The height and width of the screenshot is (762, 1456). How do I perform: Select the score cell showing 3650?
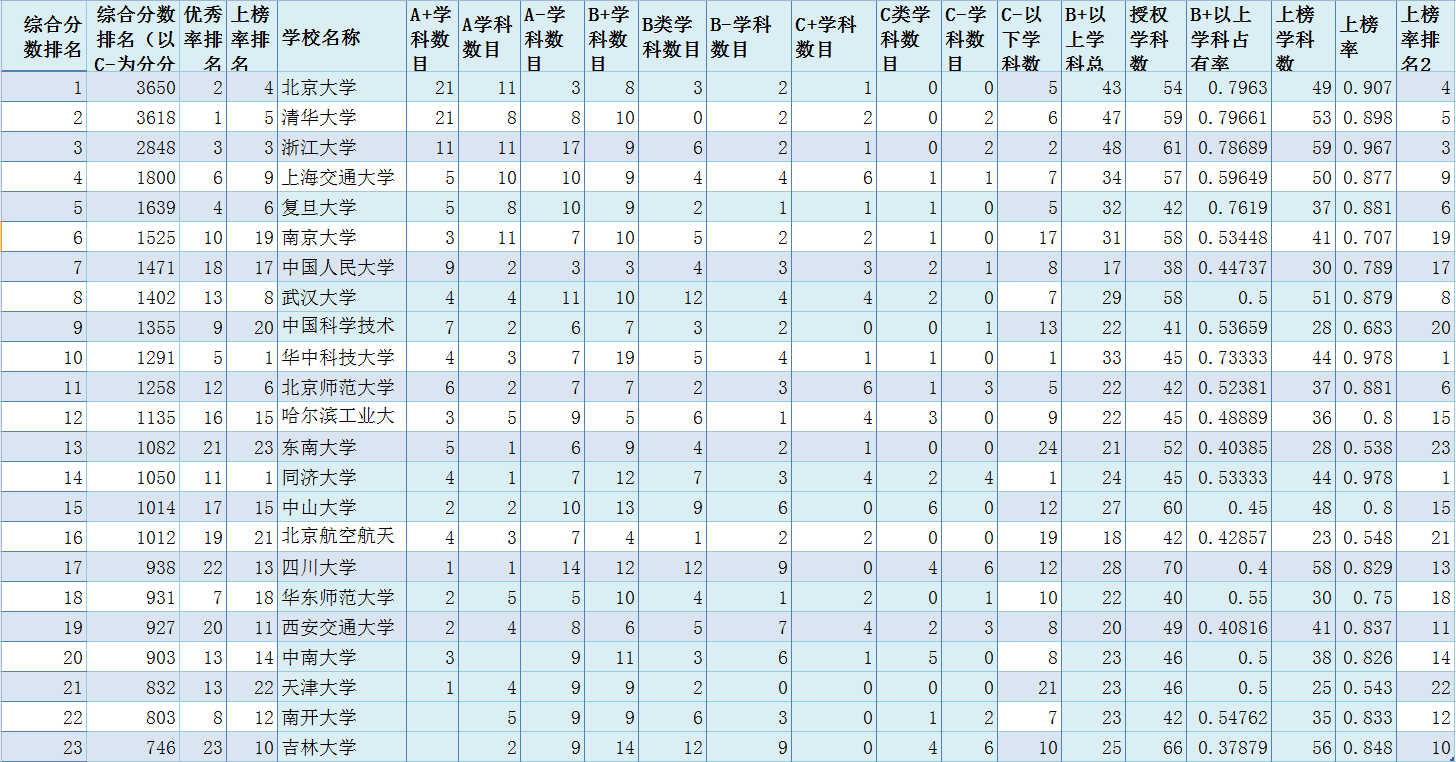coord(133,87)
